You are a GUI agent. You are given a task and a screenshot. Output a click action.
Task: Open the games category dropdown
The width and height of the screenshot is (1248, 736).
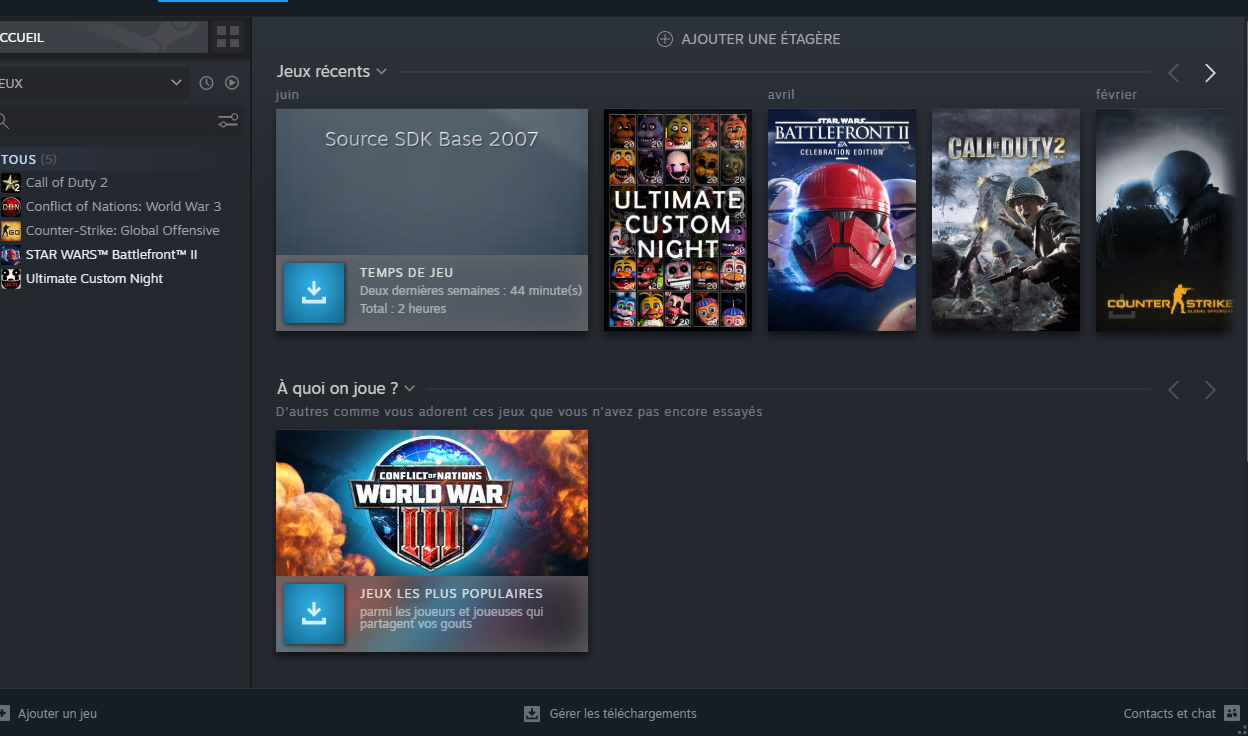click(94, 83)
